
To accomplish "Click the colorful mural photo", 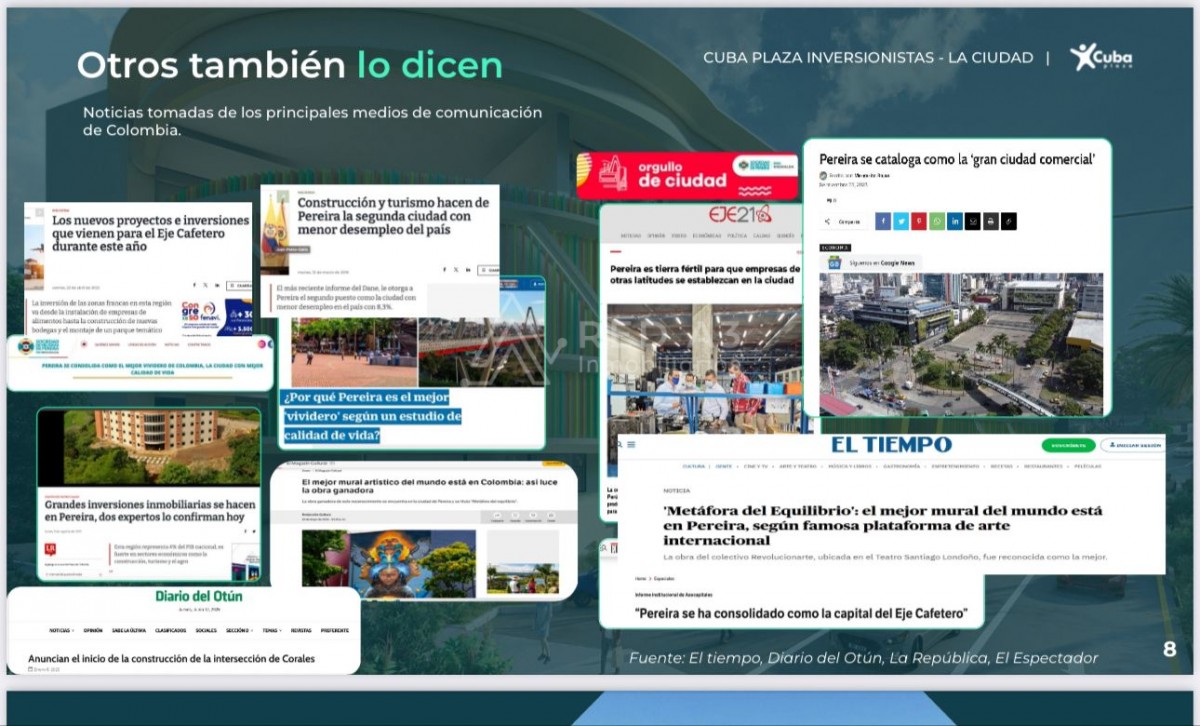I will point(389,563).
